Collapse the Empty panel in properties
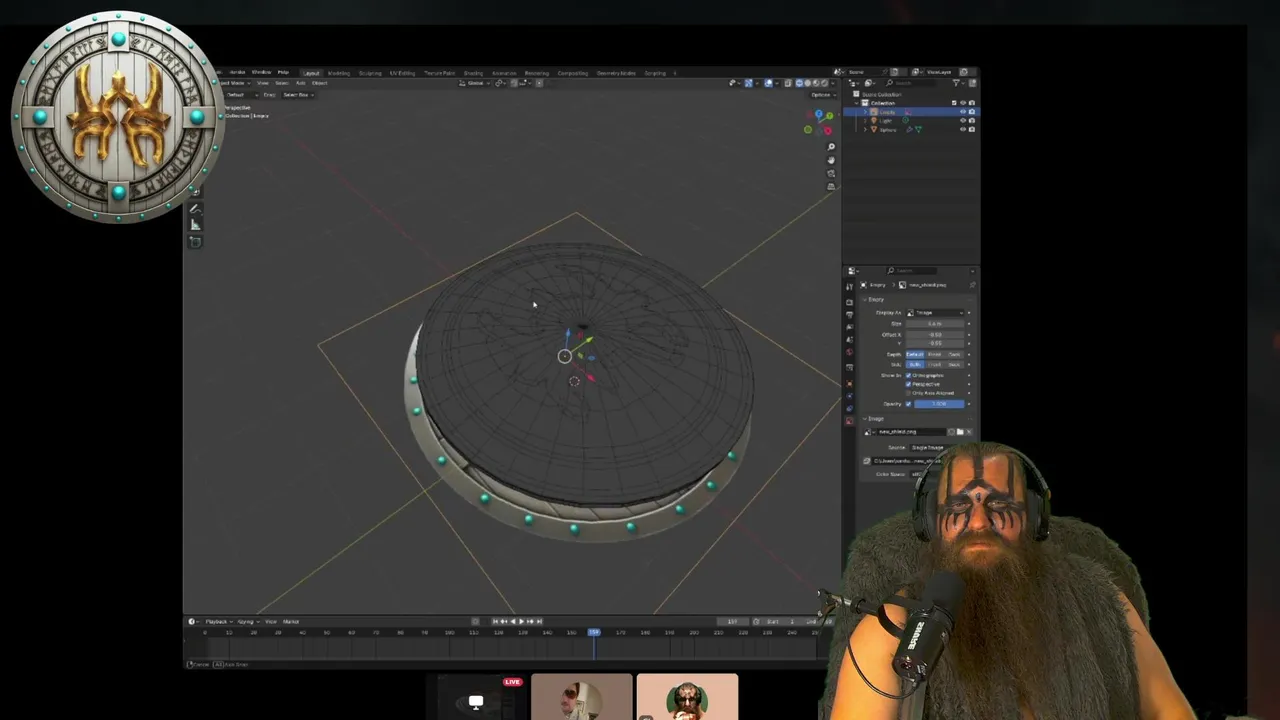The image size is (1280, 720). coord(864,299)
